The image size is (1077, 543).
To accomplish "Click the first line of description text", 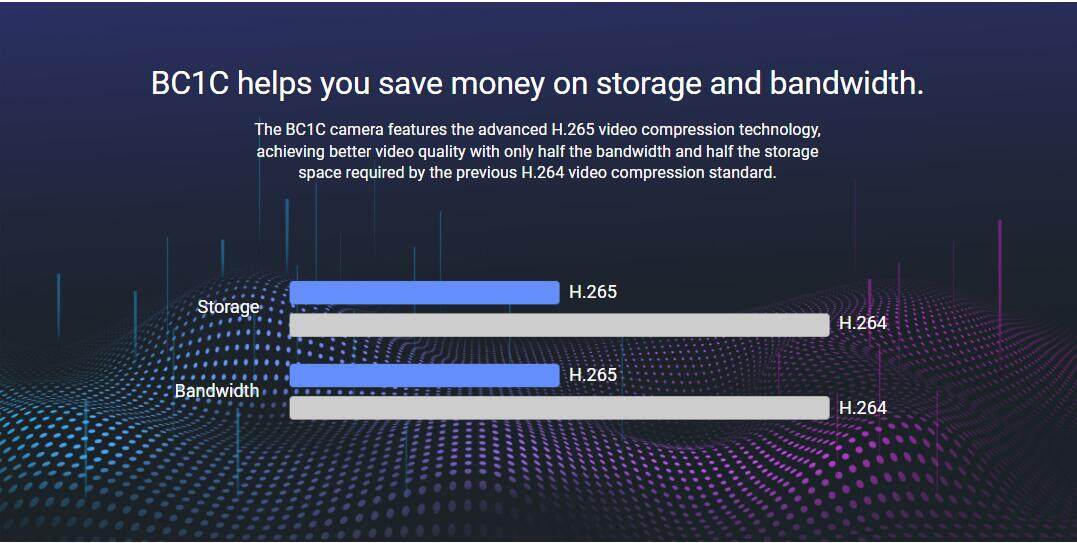I will (537, 129).
